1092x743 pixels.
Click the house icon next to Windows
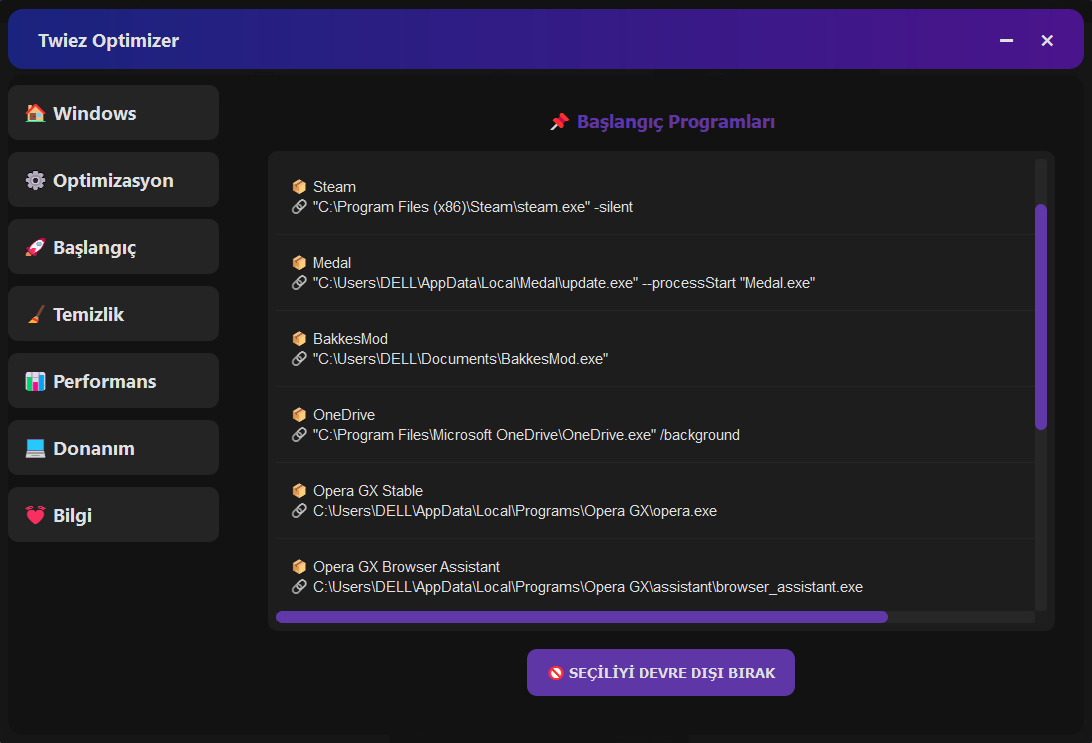(36, 113)
